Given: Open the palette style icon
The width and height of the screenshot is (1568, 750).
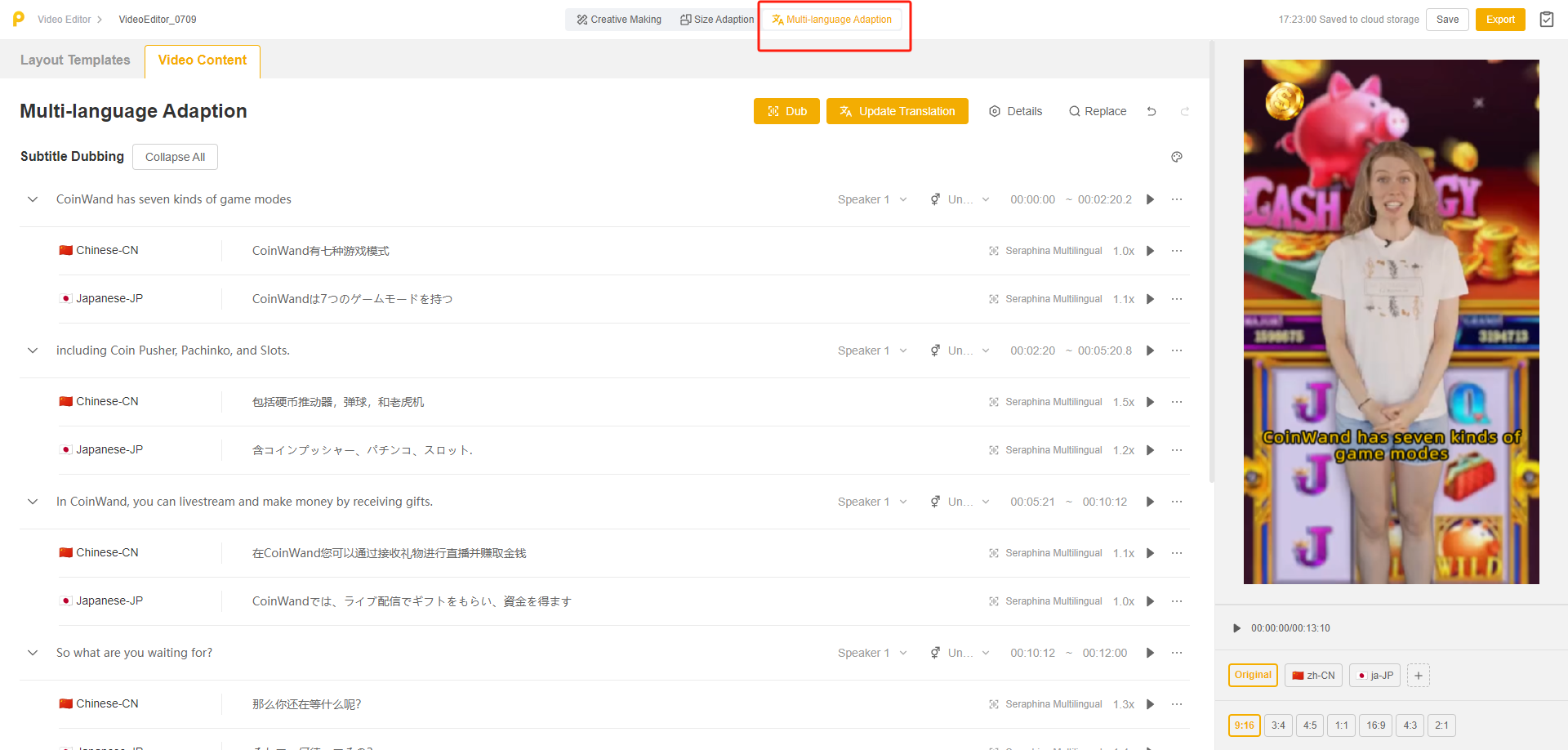Looking at the screenshot, I should click(1176, 157).
